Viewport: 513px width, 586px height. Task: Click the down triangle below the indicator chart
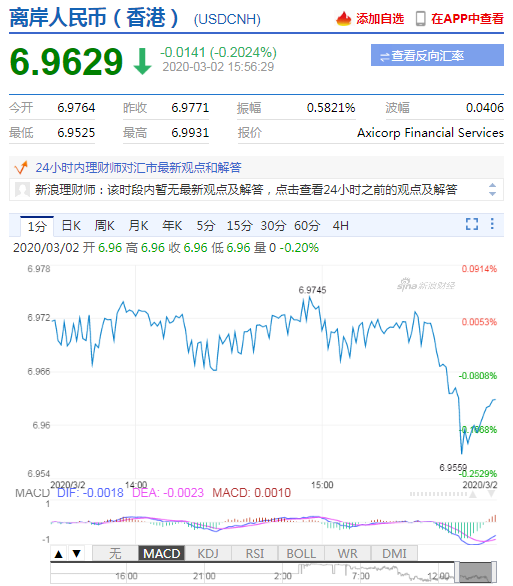coord(77,553)
